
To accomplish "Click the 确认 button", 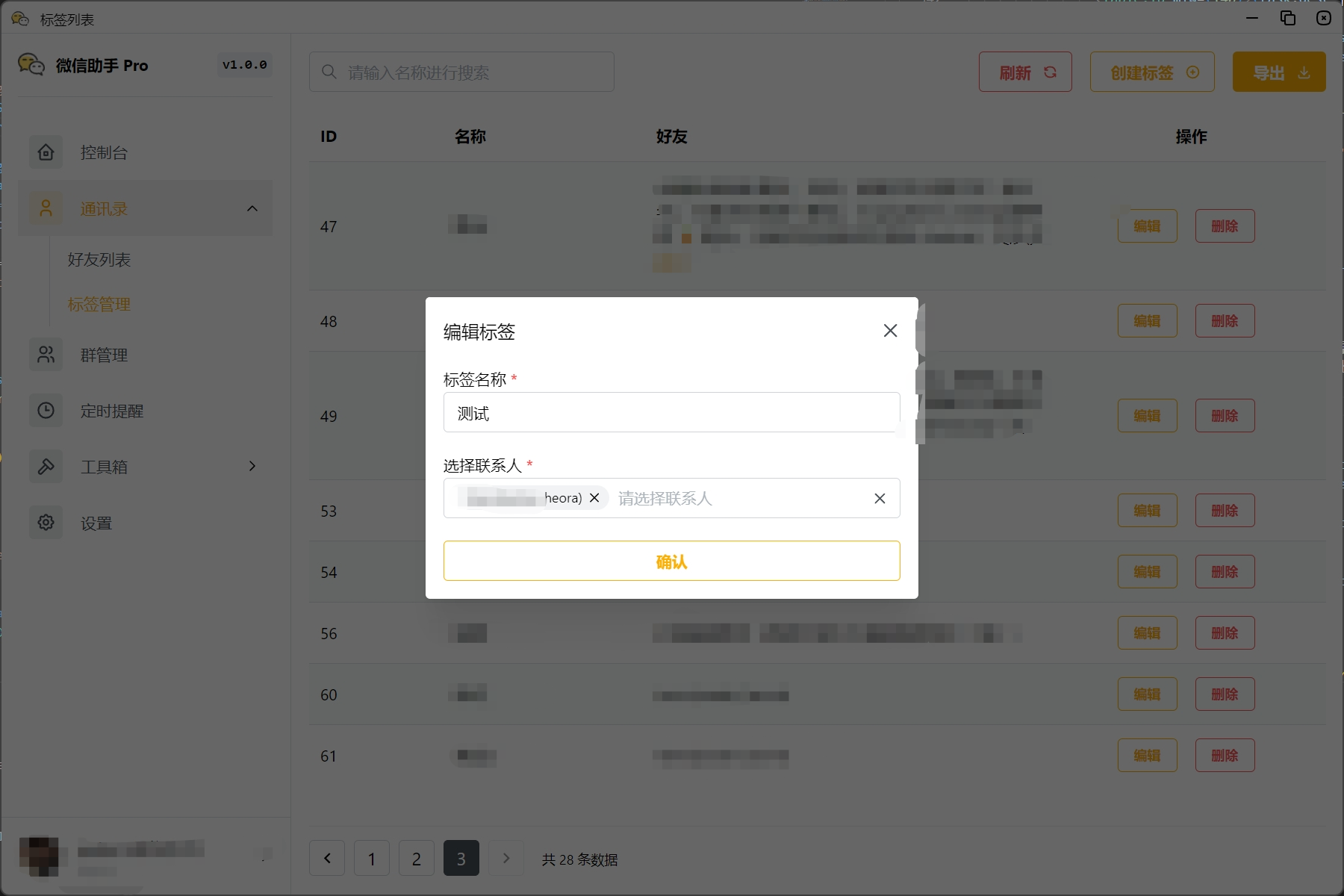I will click(671, 561).
